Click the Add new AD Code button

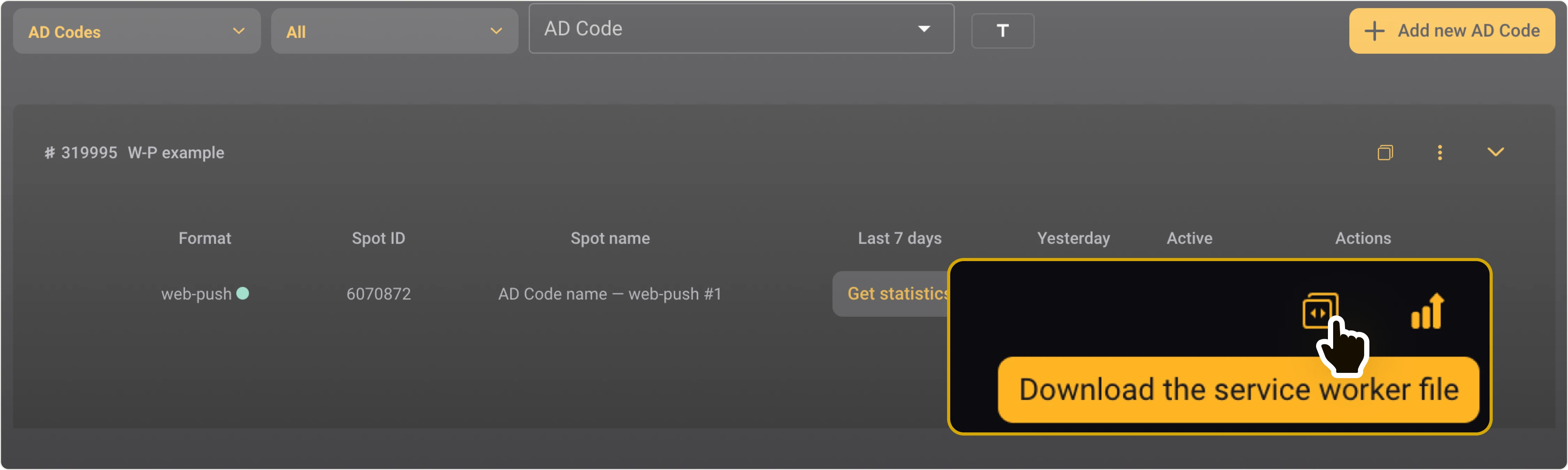[x=1452, y=30]
